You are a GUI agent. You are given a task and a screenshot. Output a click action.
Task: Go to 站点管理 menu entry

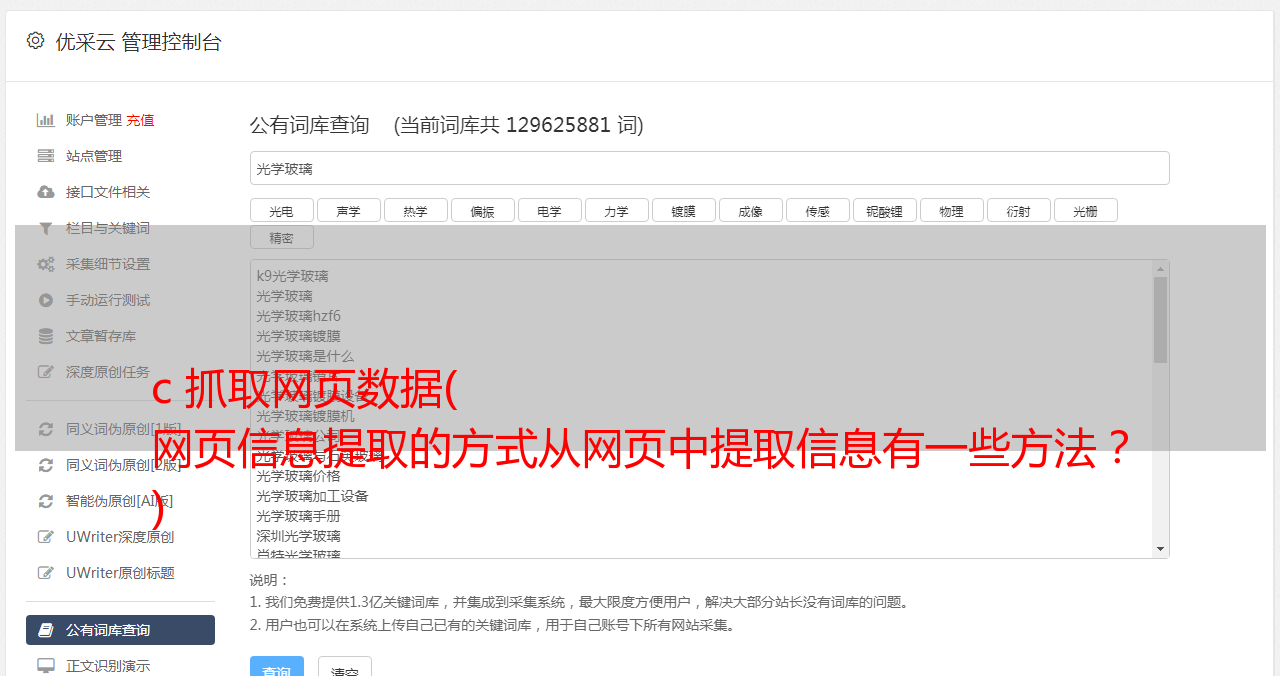[x=94, y=156]
